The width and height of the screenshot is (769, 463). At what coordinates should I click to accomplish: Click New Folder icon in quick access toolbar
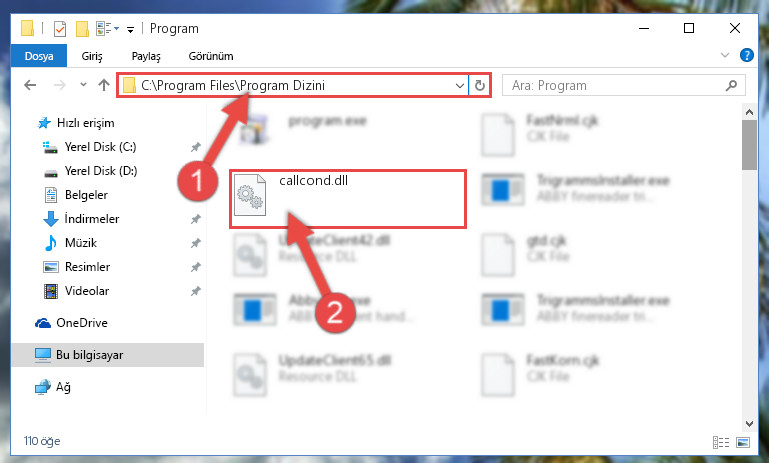82,29
